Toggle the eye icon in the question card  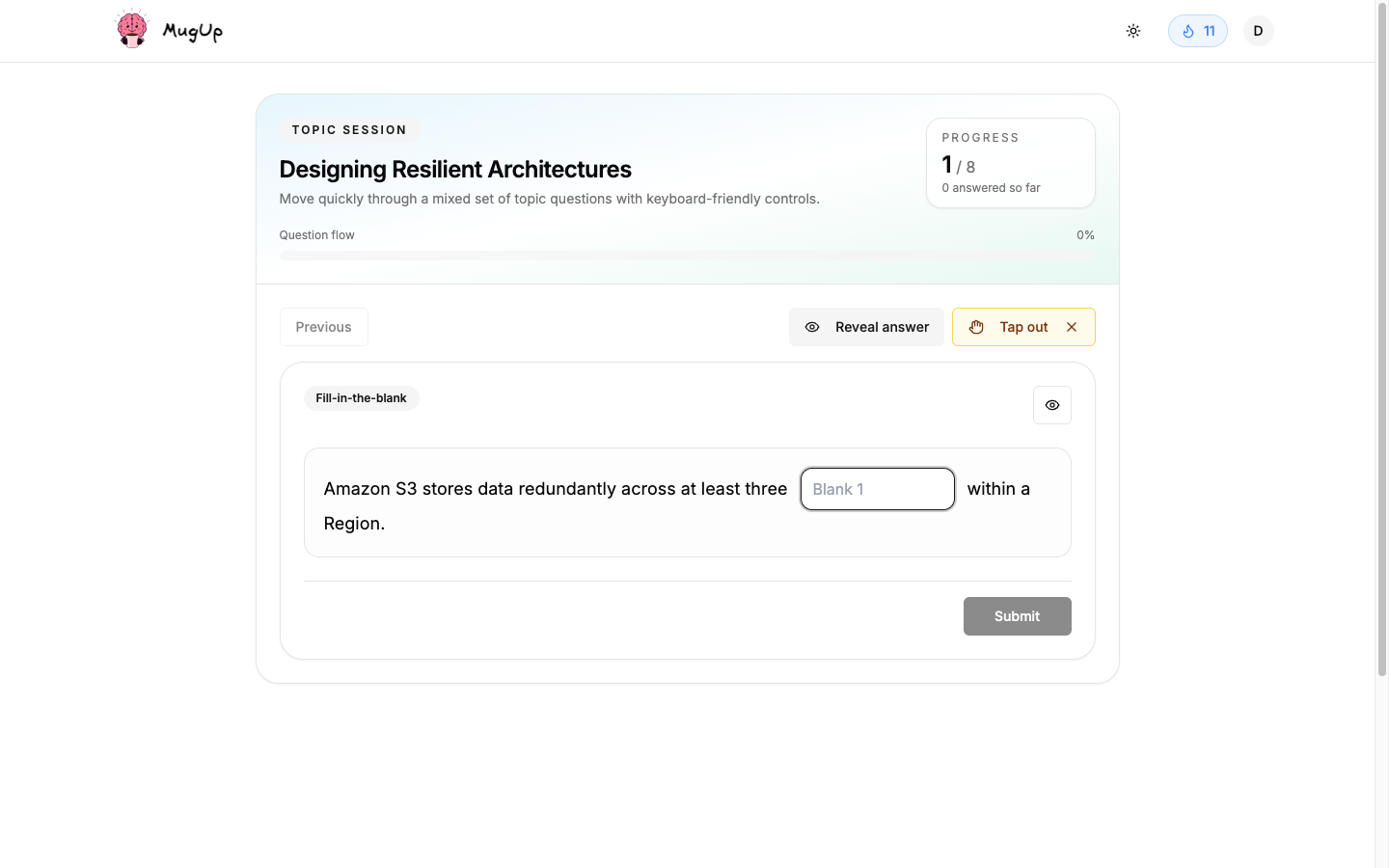click(x=1052, y=405)
